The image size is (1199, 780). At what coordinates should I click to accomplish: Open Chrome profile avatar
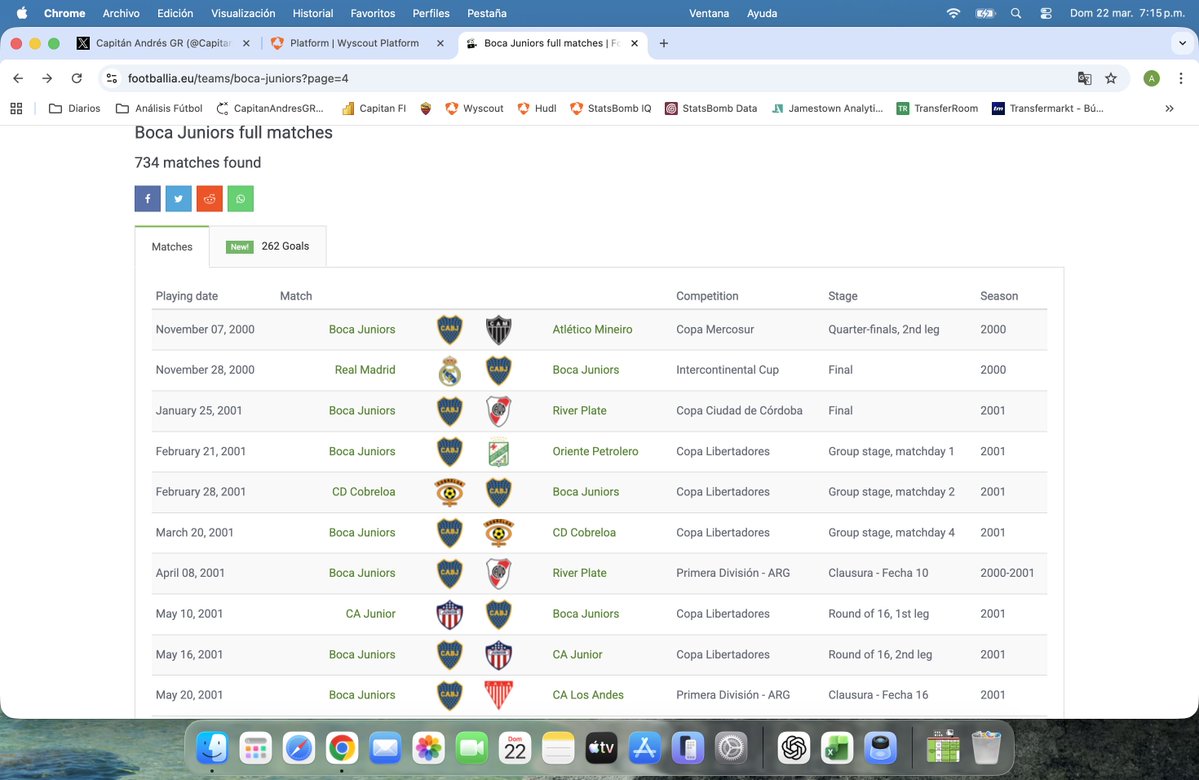point(1152,78)
